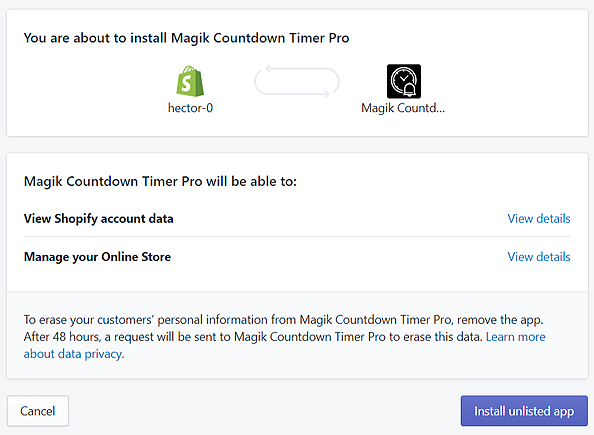Click the Install unlisted app button
594x435 pixels.
(524, 411)
